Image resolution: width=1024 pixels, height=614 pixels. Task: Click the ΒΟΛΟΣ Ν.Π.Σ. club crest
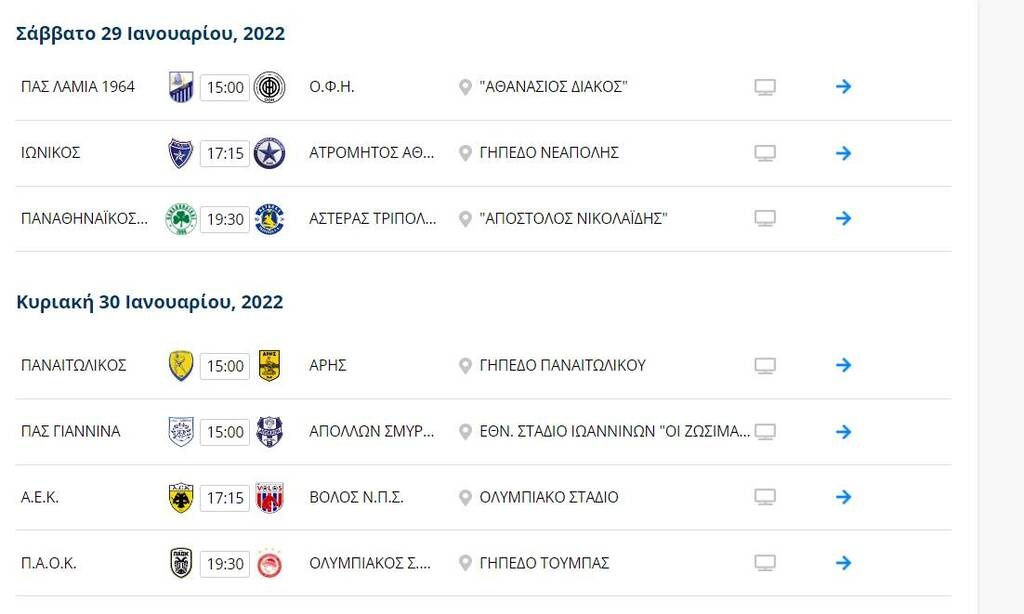click(268, 497)
